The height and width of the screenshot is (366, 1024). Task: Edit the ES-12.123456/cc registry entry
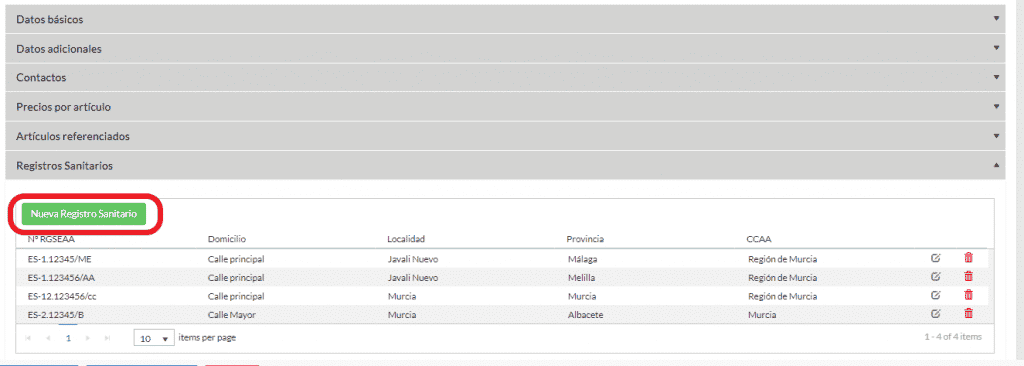pos(935,295)
